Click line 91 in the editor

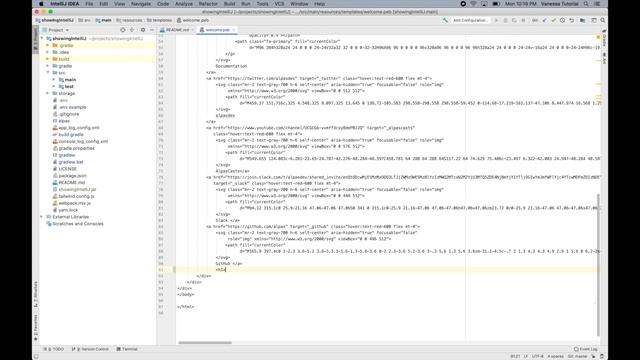388,270
